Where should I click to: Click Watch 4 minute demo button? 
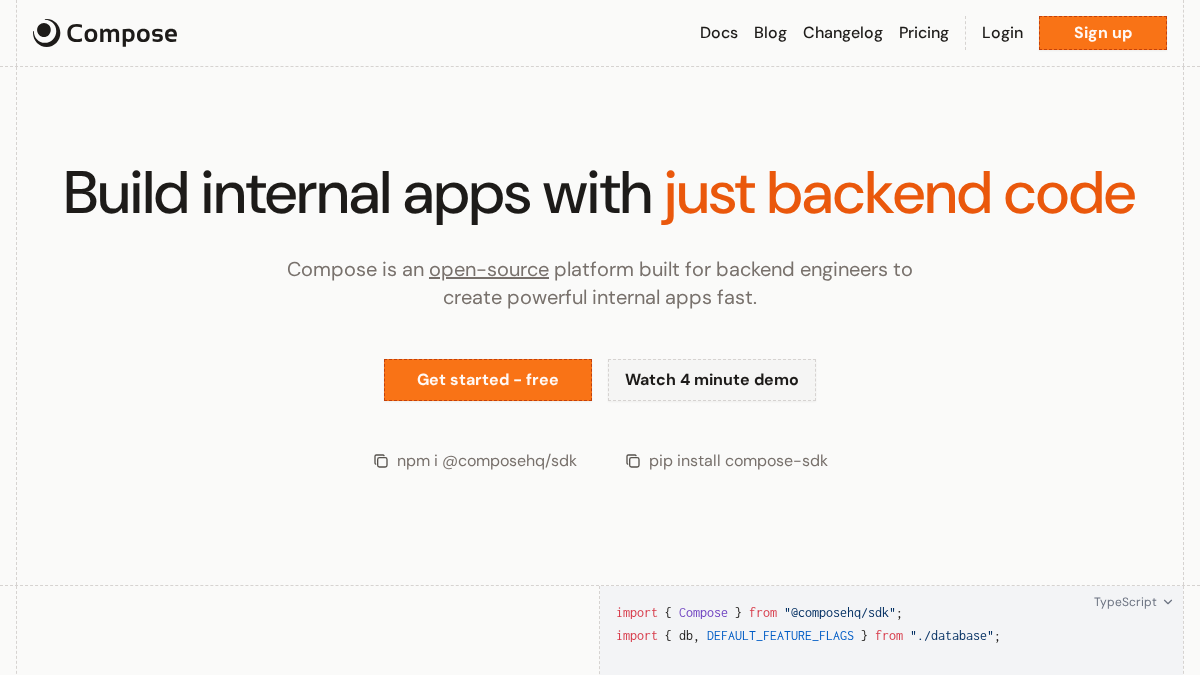pos(712,380)
